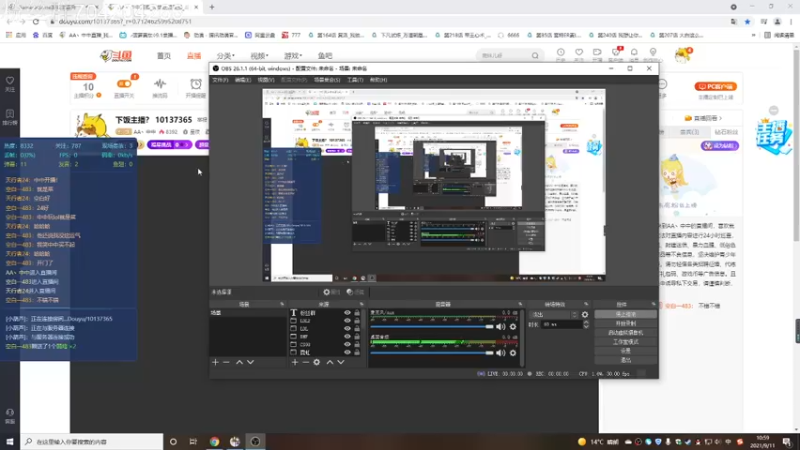800x450 pixels.
Task: Bookmark the page with Chrome's star icon
Action: [x=747, y=22]
